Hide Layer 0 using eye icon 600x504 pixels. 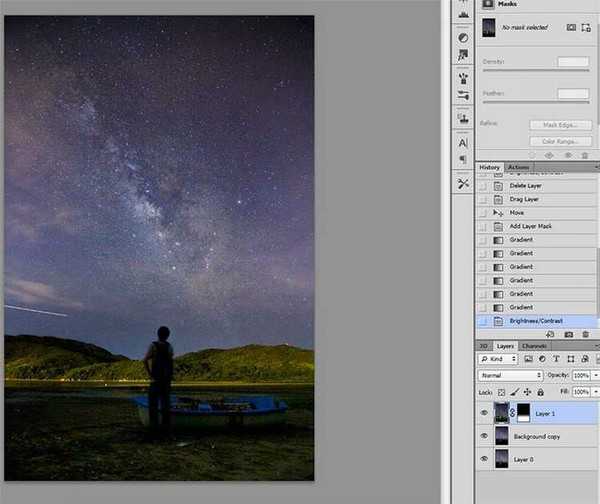pyautogui.click(x=485, y=459)
